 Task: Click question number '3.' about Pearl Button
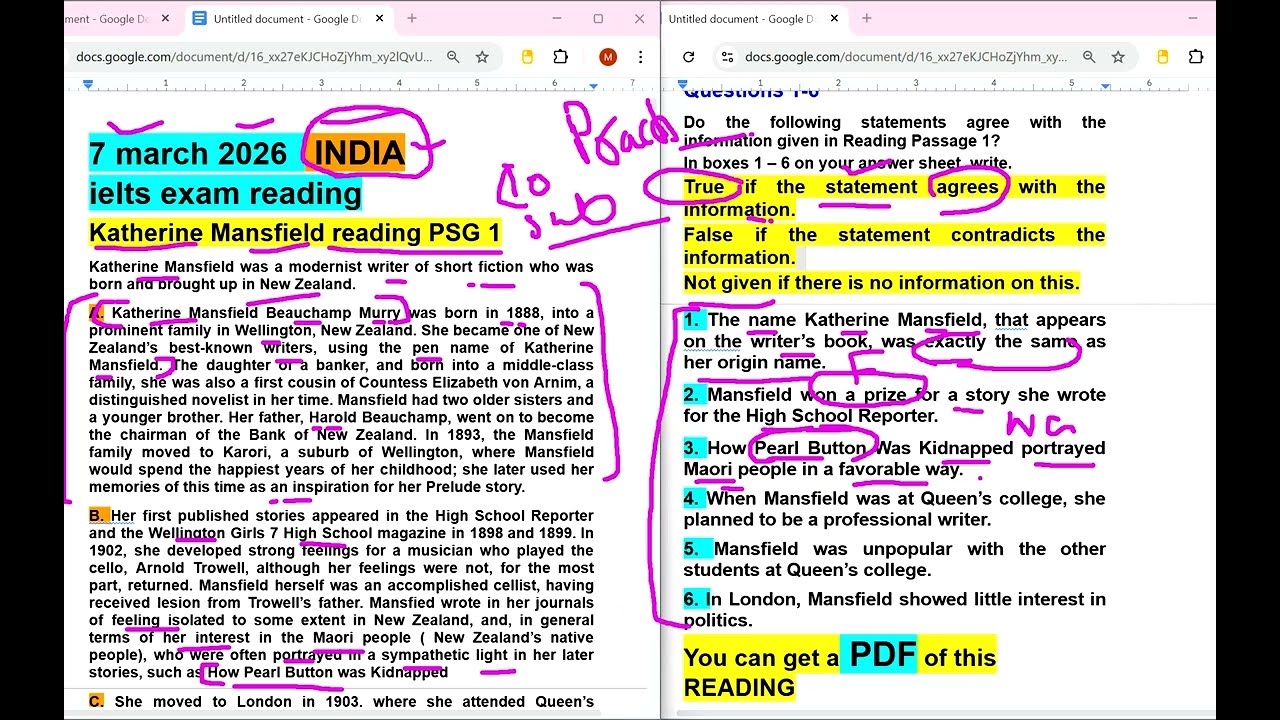[x=694, y=448]
